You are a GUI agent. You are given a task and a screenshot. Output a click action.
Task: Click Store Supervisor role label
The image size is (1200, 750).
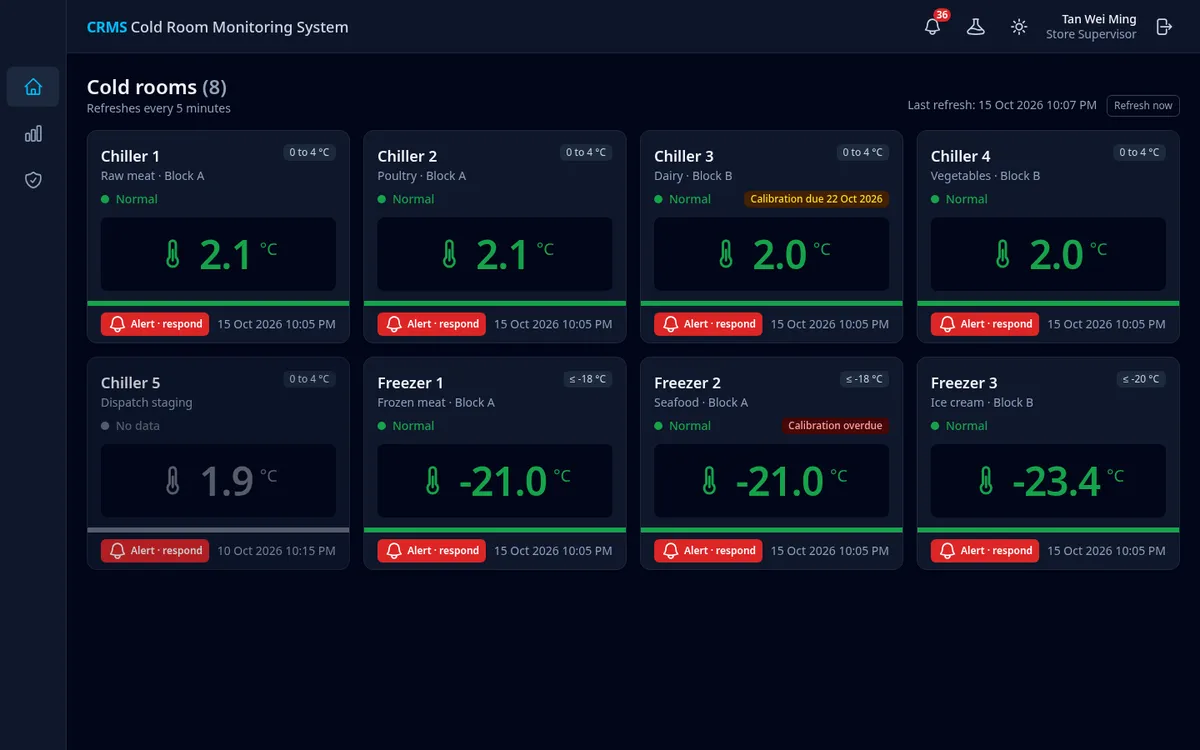click(x=1091, y=35)
